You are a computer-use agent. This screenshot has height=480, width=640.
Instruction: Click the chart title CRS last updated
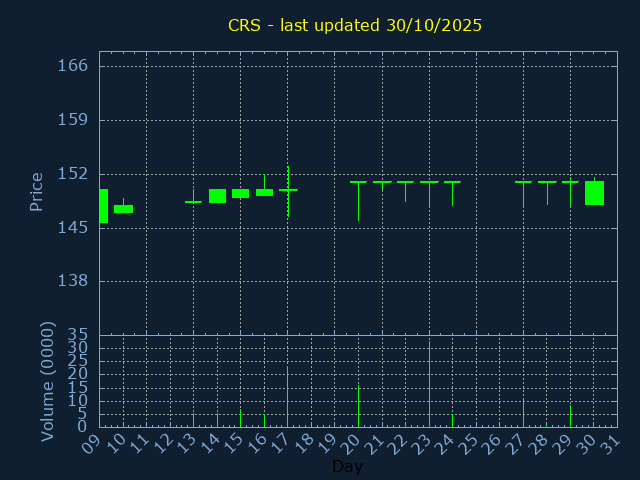(355, 25)
